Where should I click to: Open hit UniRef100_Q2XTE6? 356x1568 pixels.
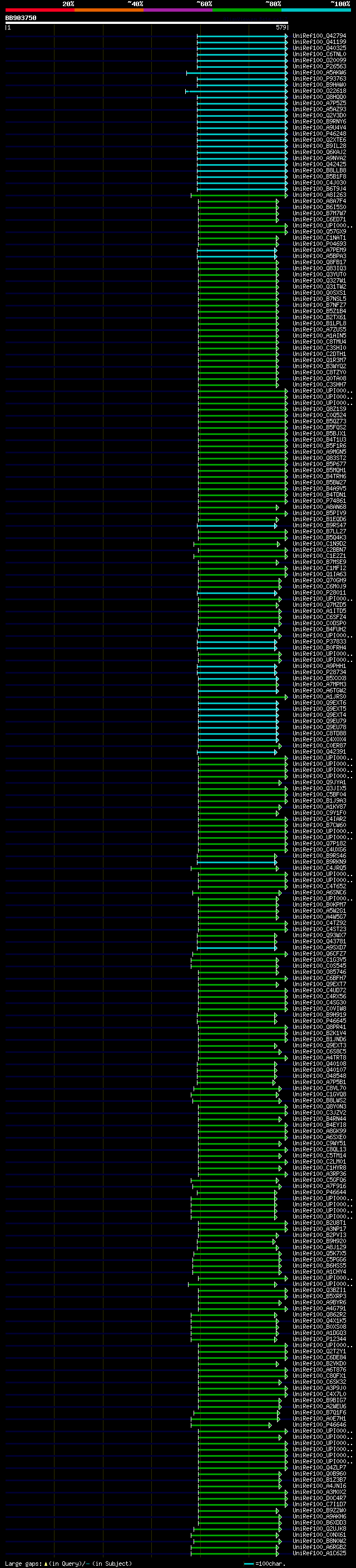pyautogui.click(x=319, y=140)
